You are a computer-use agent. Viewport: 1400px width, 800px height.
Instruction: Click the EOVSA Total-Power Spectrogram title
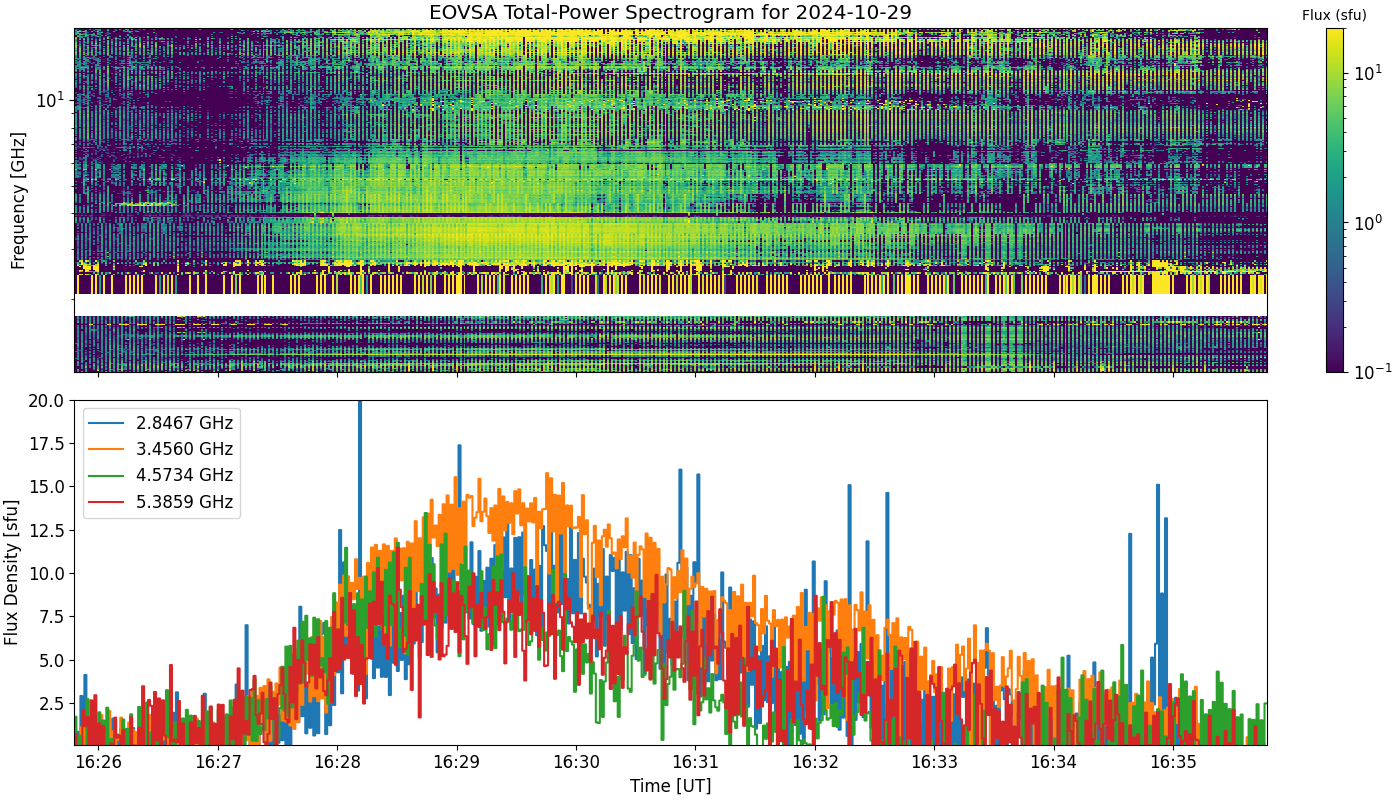click(670, 13)
